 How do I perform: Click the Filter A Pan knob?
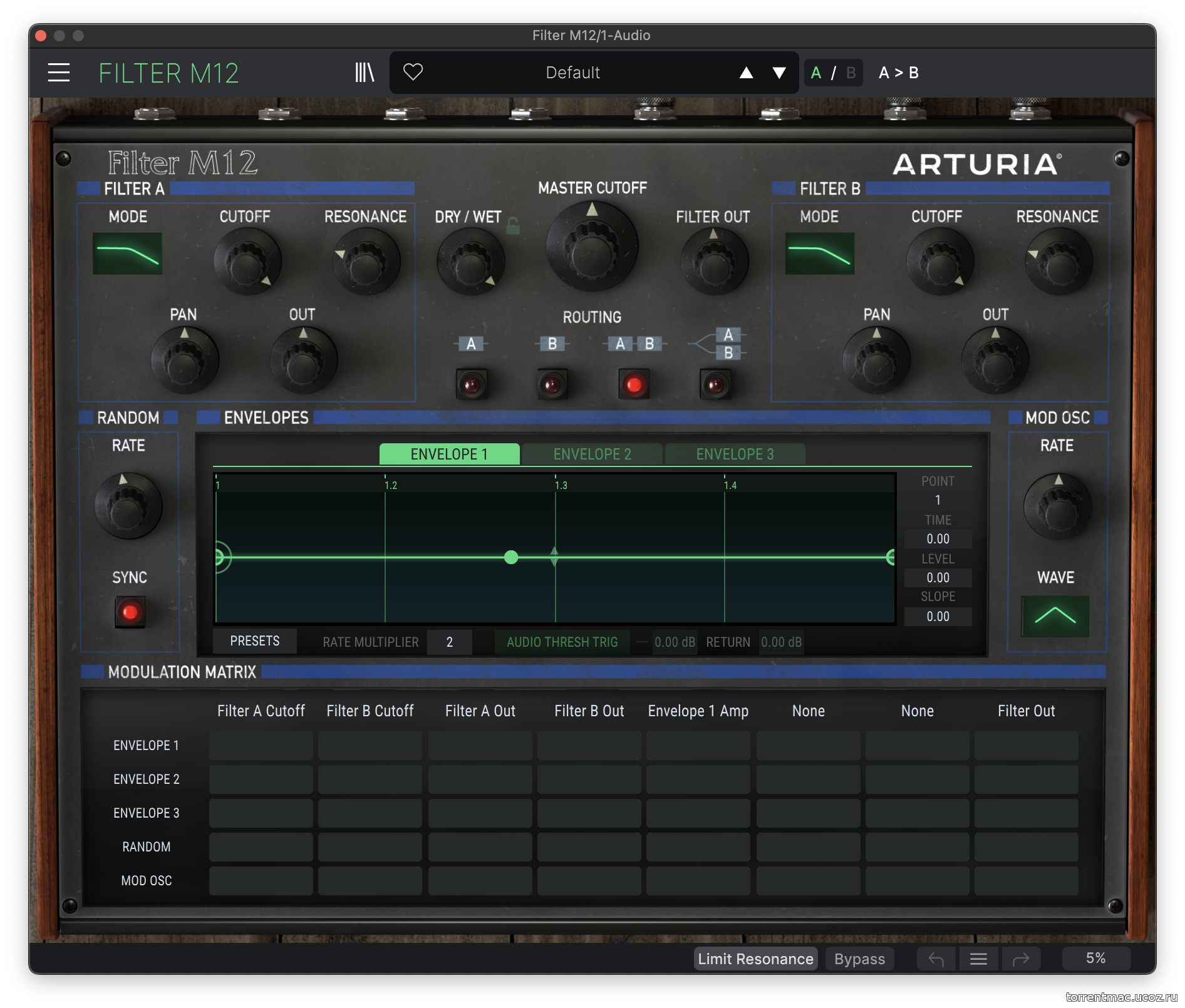tap(185, 361)
